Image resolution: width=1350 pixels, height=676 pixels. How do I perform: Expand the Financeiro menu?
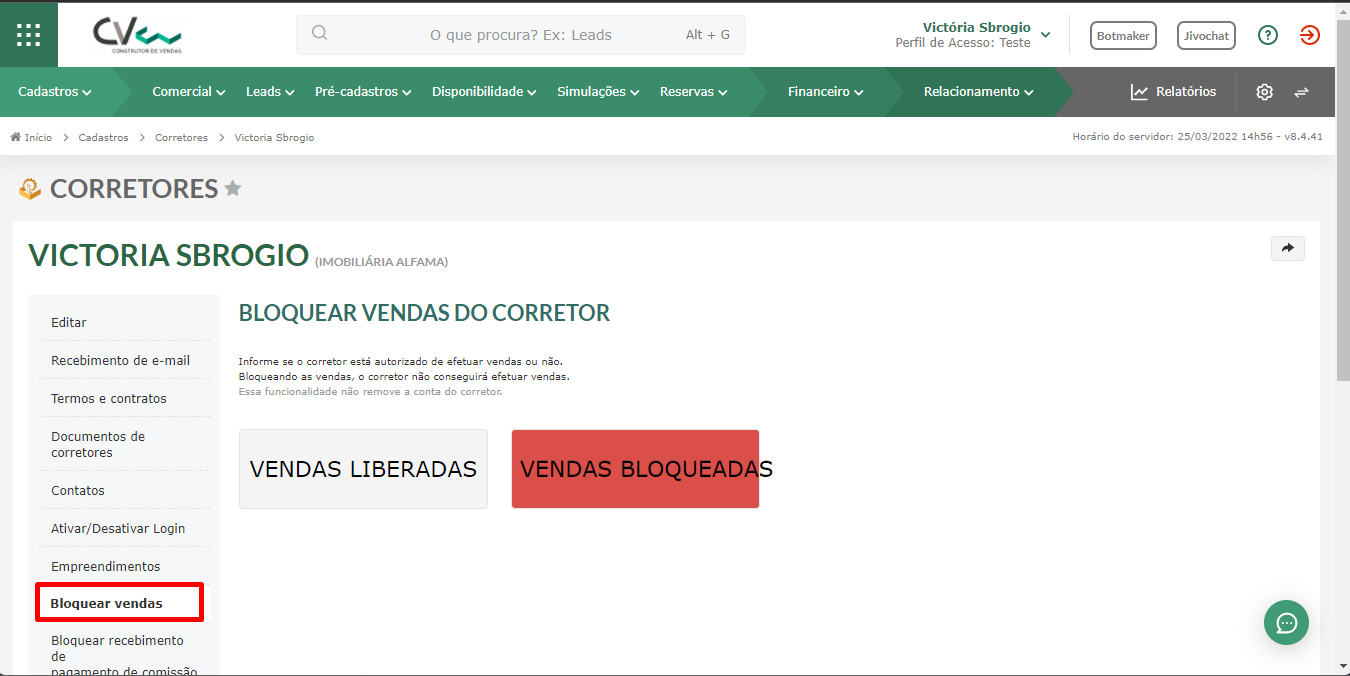(x=826, y=92)
